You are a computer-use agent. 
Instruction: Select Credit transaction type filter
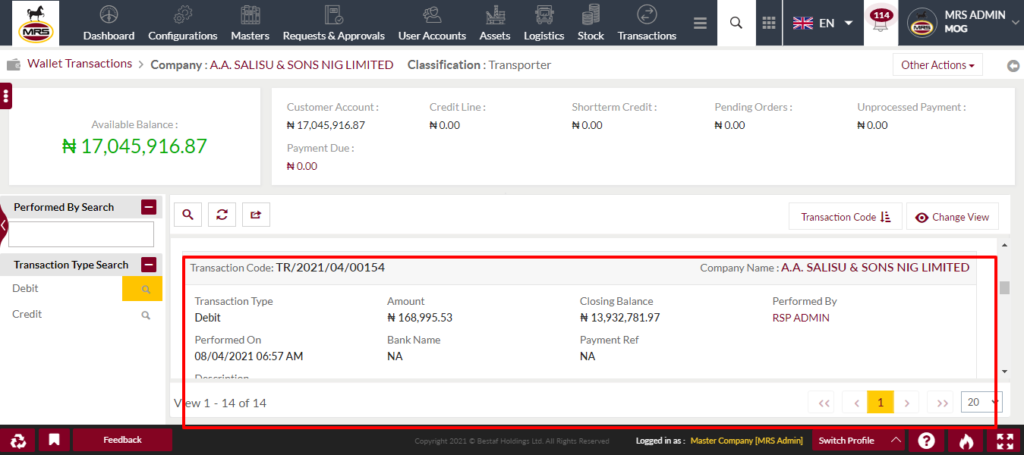pyautogui.click(x=27, y=314)
